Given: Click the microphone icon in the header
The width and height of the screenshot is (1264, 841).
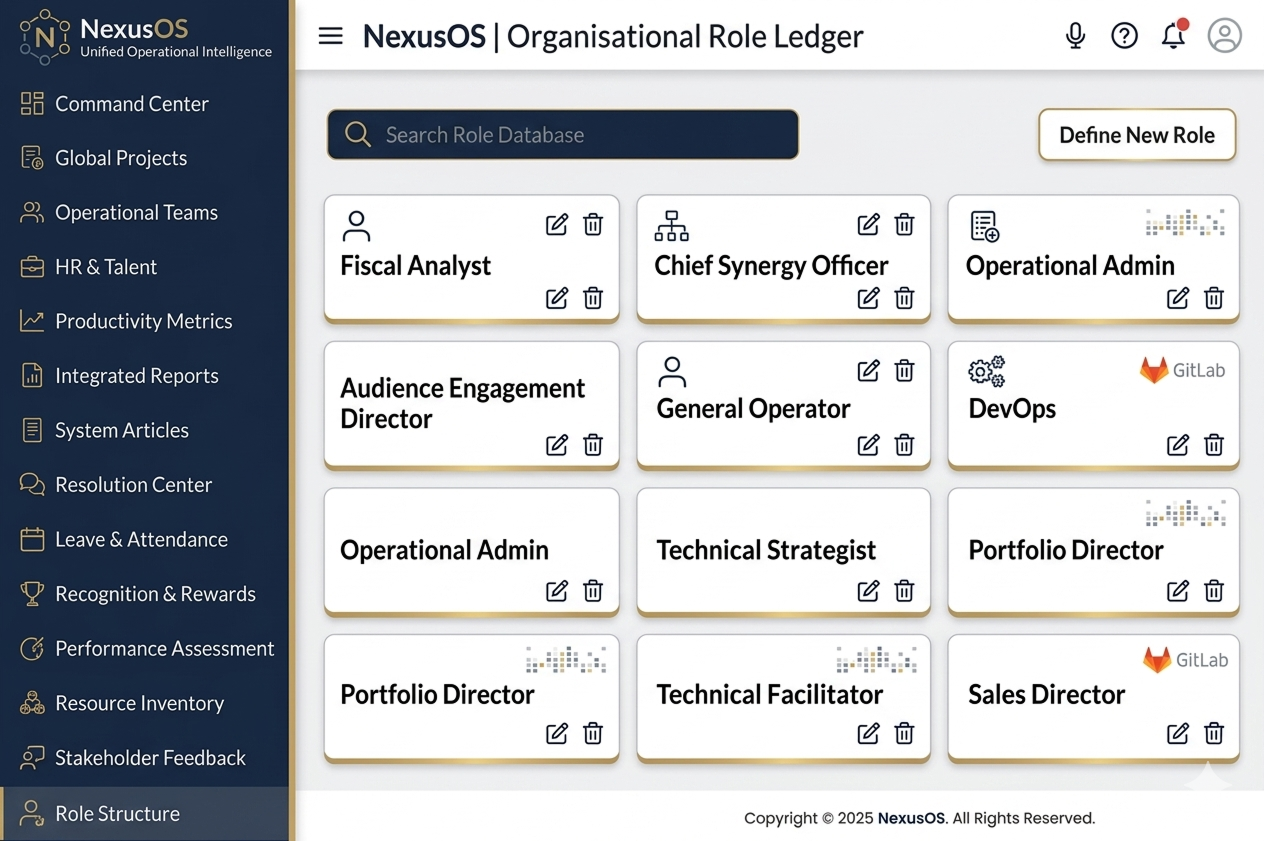Looking at the screenshot, I should pyautogui.click(x=1075, y=36).
